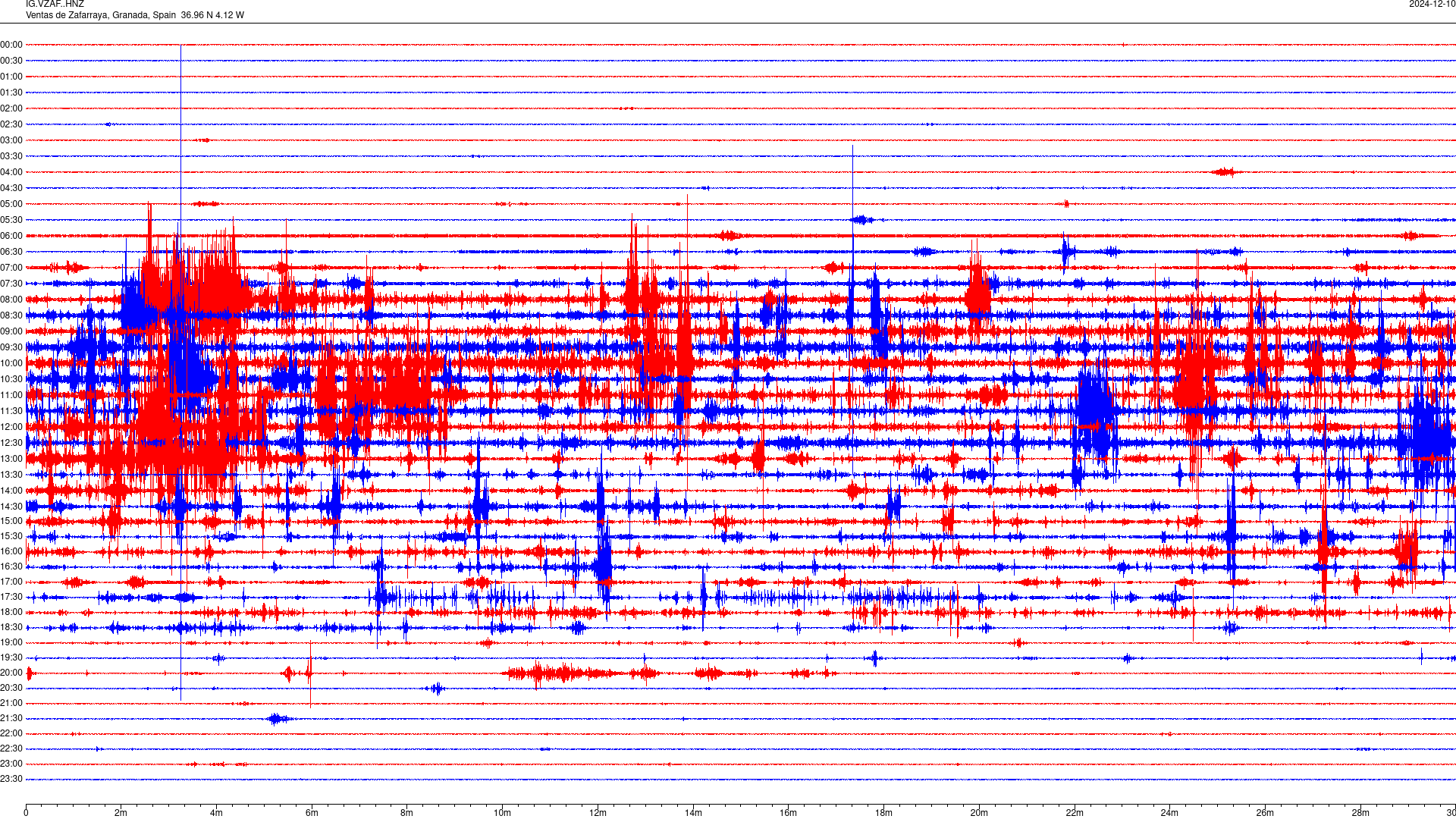Select the 08:00 time label

click(11, 300)
